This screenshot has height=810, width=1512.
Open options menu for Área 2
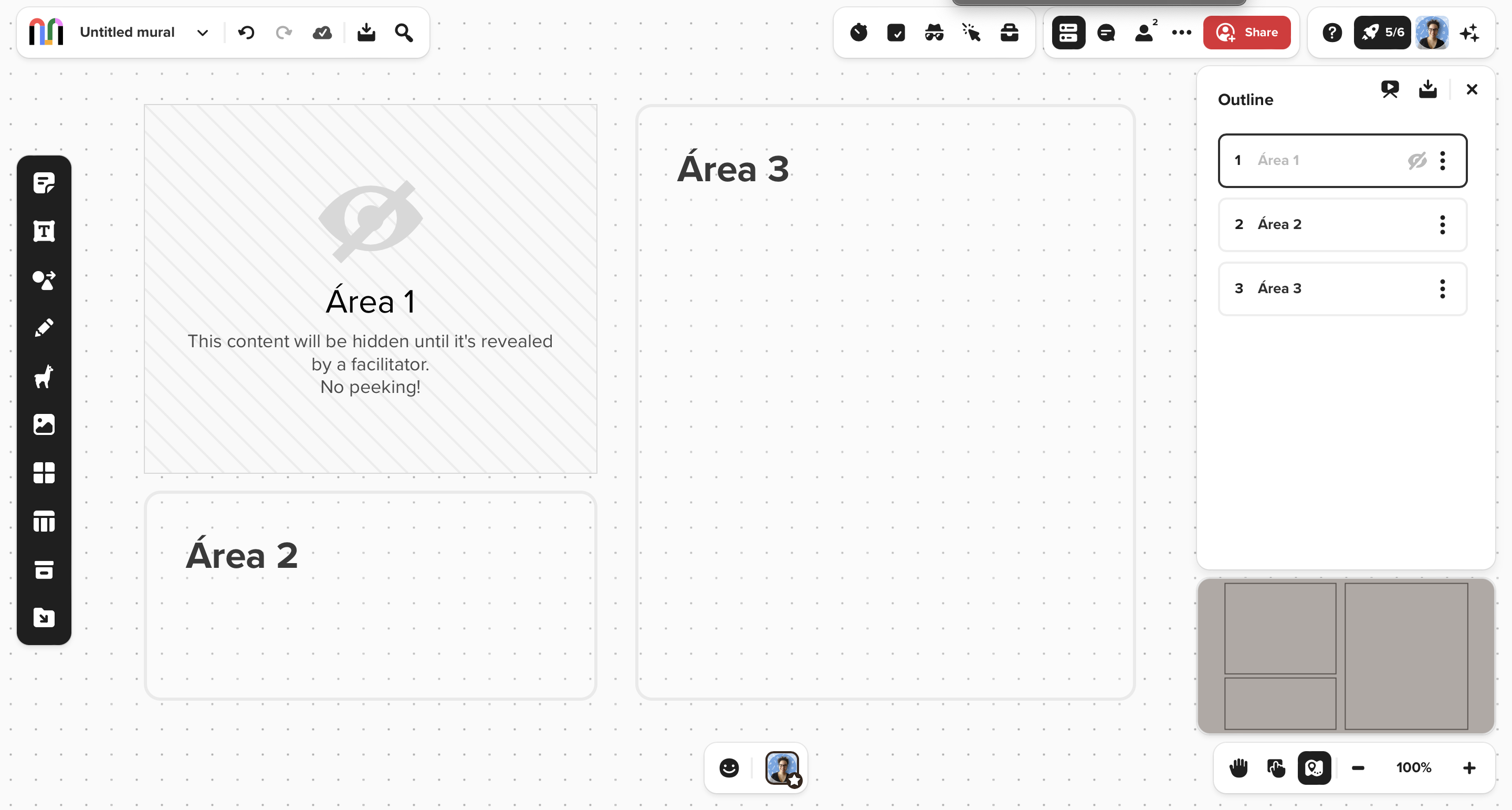[x=1442, y=224]
